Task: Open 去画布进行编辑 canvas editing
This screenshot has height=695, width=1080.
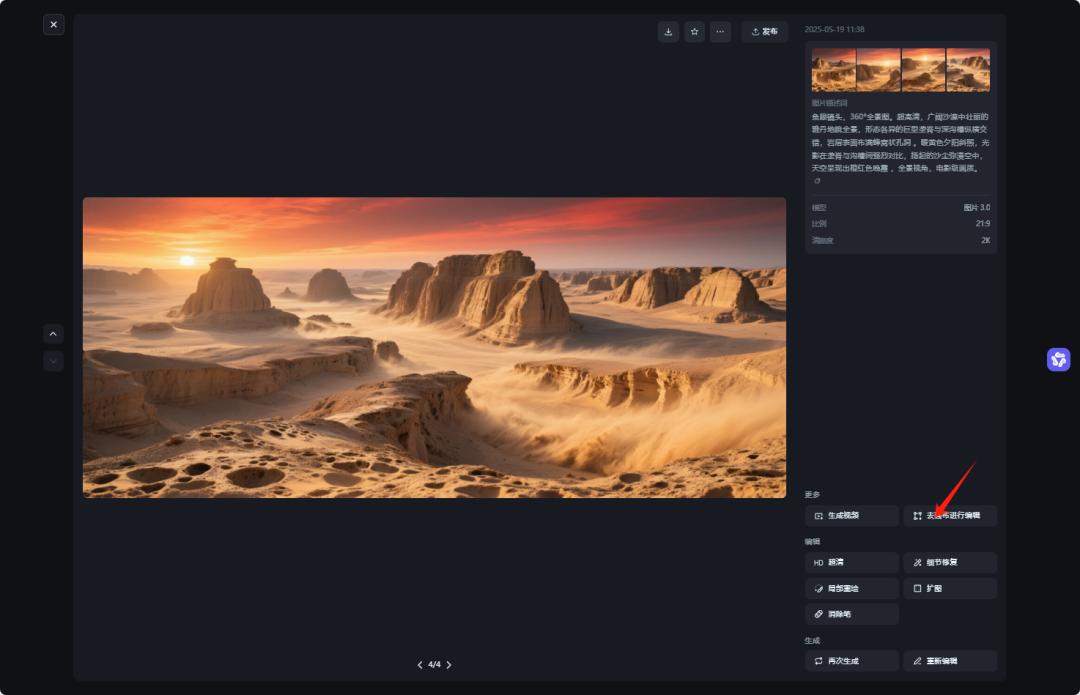Action: coord(950,516)
